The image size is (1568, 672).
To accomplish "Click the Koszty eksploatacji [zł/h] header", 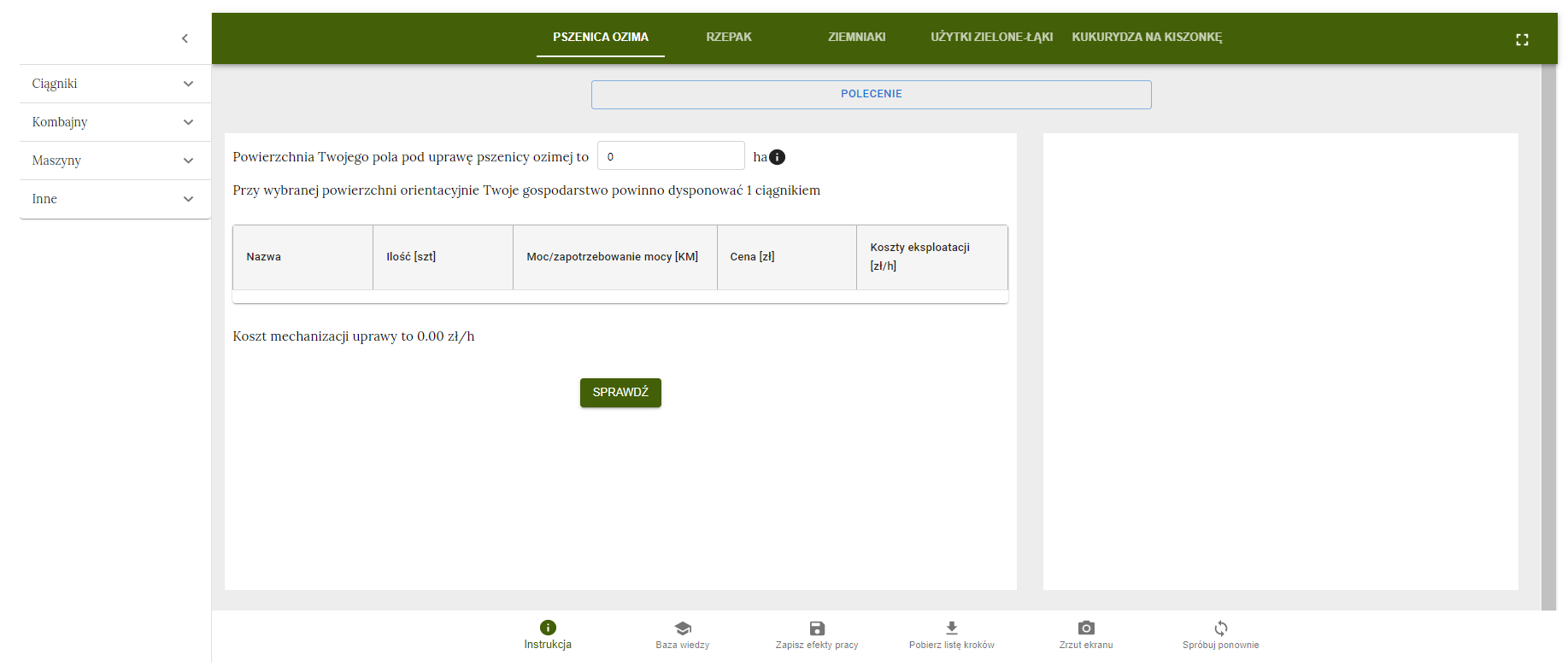I will pyautogui.click(x=932, y=257).
